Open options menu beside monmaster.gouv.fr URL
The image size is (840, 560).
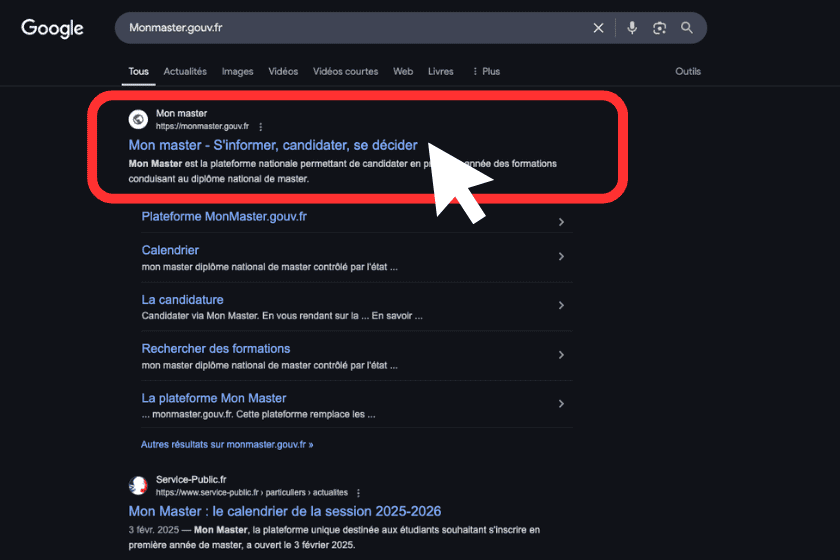[261, 127]
